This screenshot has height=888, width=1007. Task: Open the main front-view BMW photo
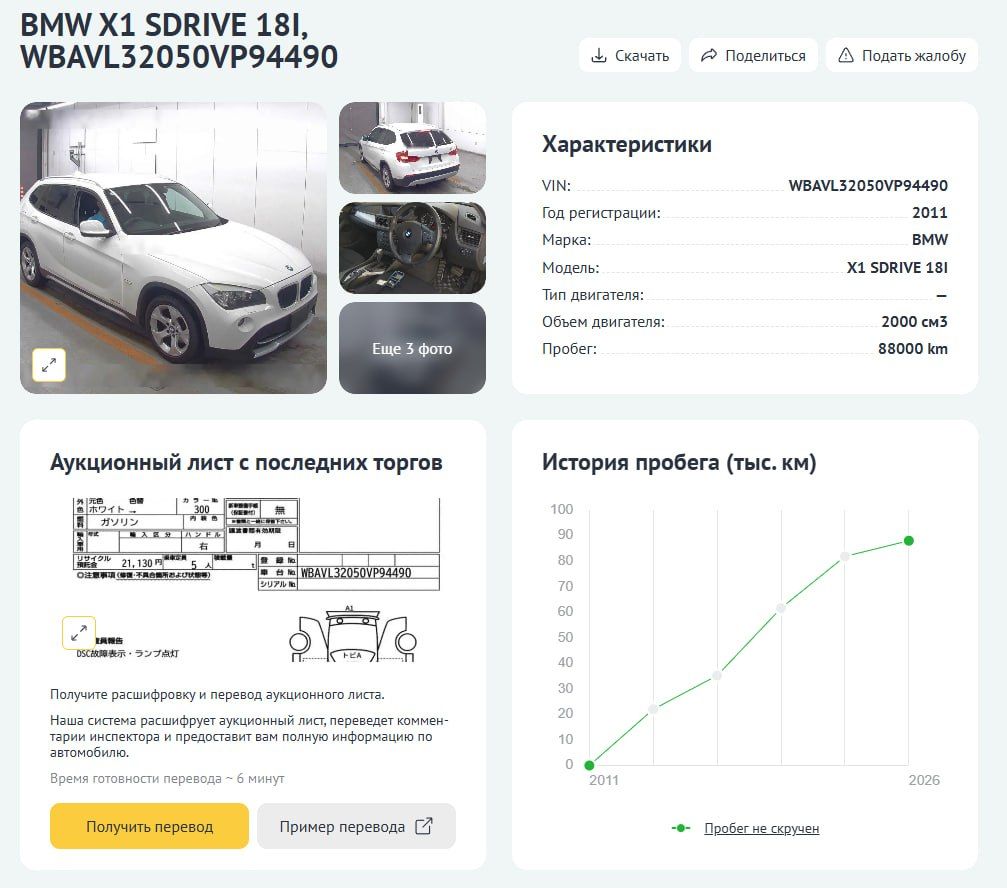pos(173,248)
